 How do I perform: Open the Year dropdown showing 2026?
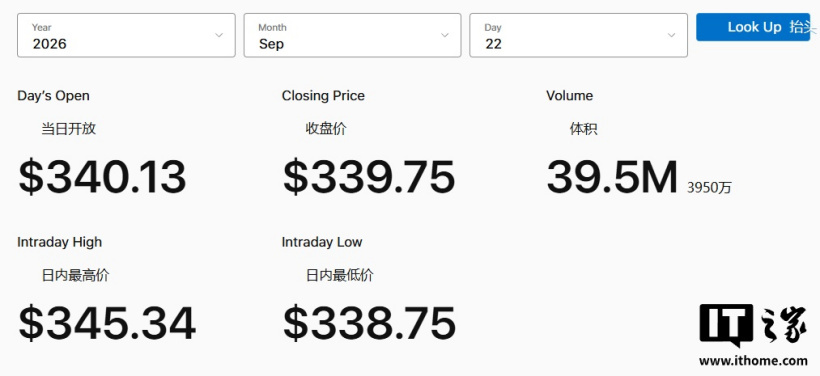(x=126, y=36)
